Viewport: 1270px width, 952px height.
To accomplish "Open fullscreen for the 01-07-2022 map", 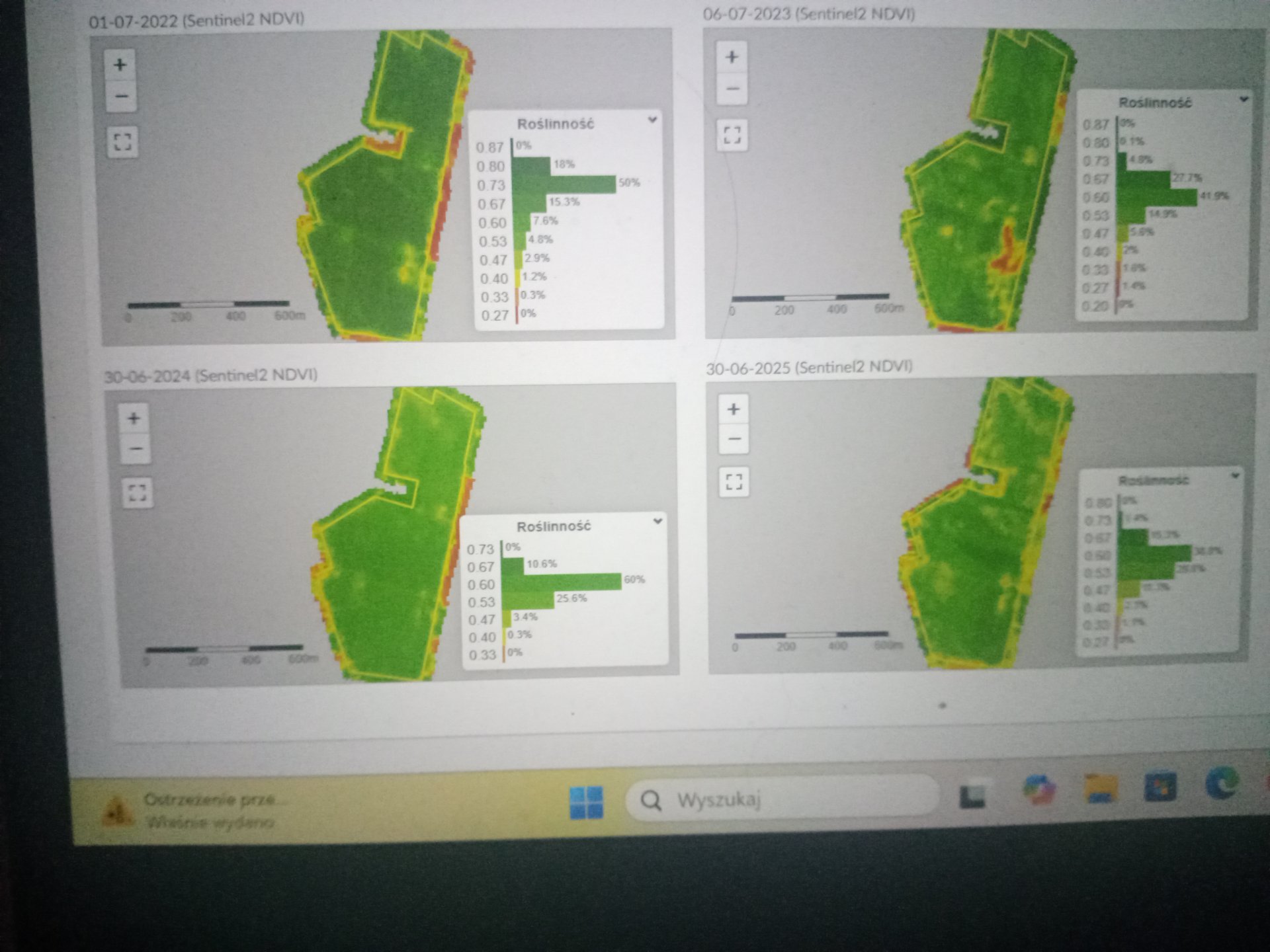I will tap(122, 141).
